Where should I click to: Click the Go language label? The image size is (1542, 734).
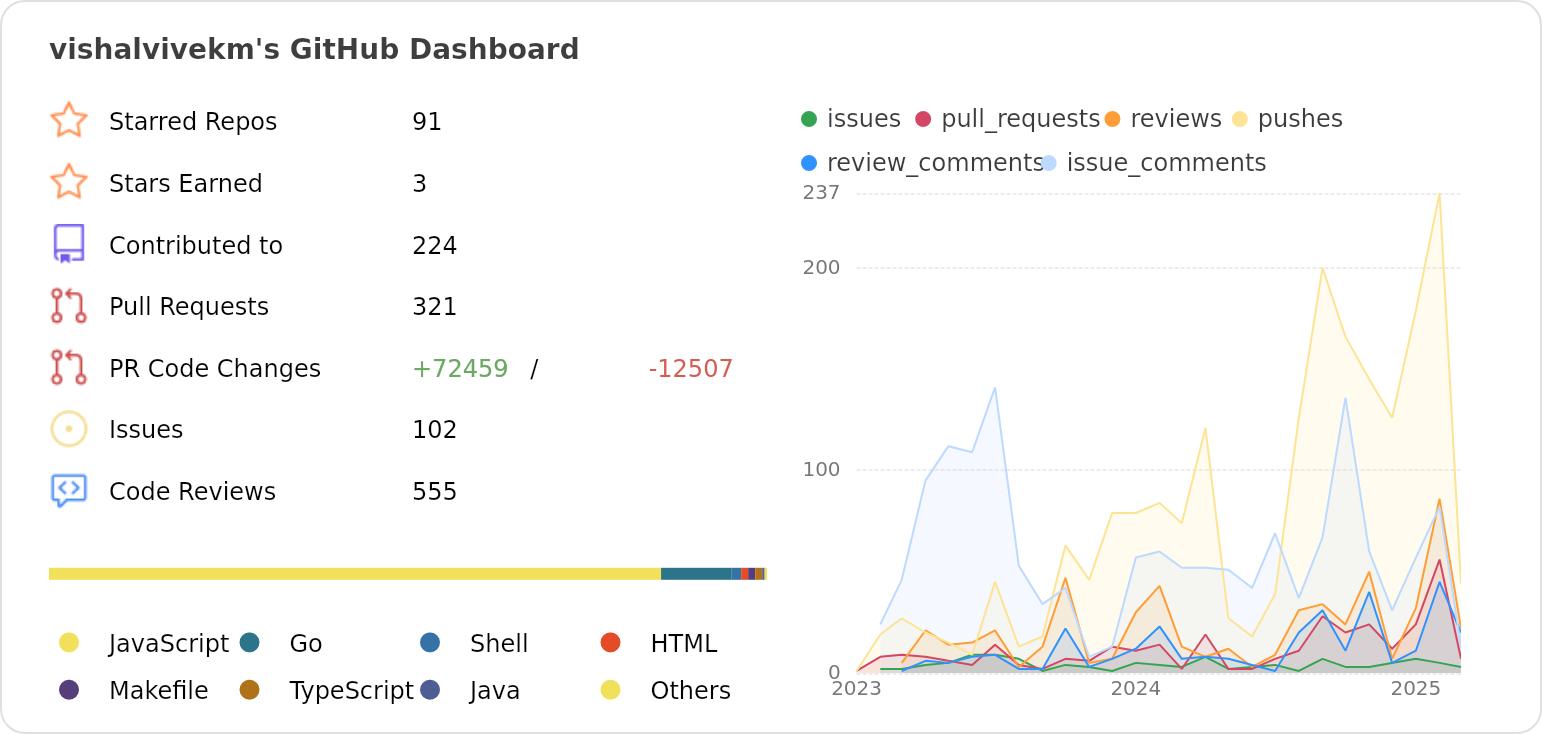pyautogui.click(x=306, y=644)
